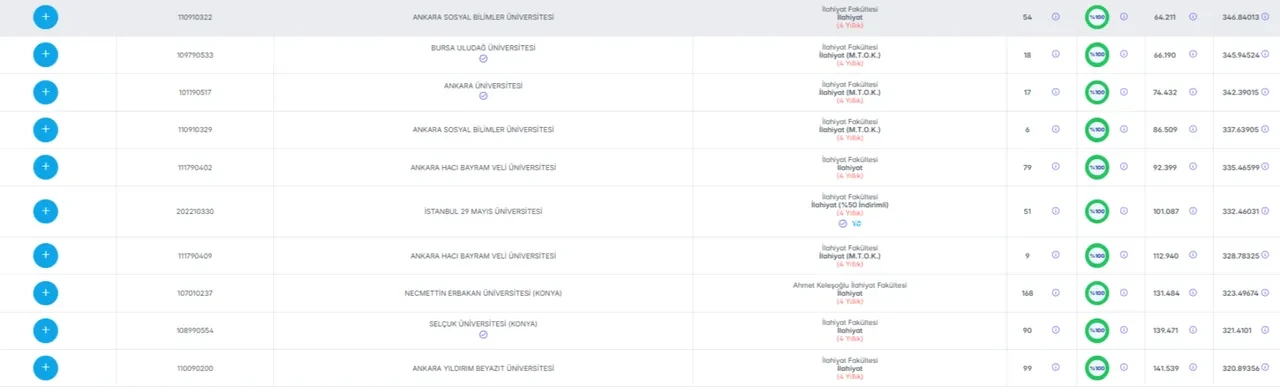Open info icon beside quota 99
The image size is (1280, 387).
(x=1056, y=367)
